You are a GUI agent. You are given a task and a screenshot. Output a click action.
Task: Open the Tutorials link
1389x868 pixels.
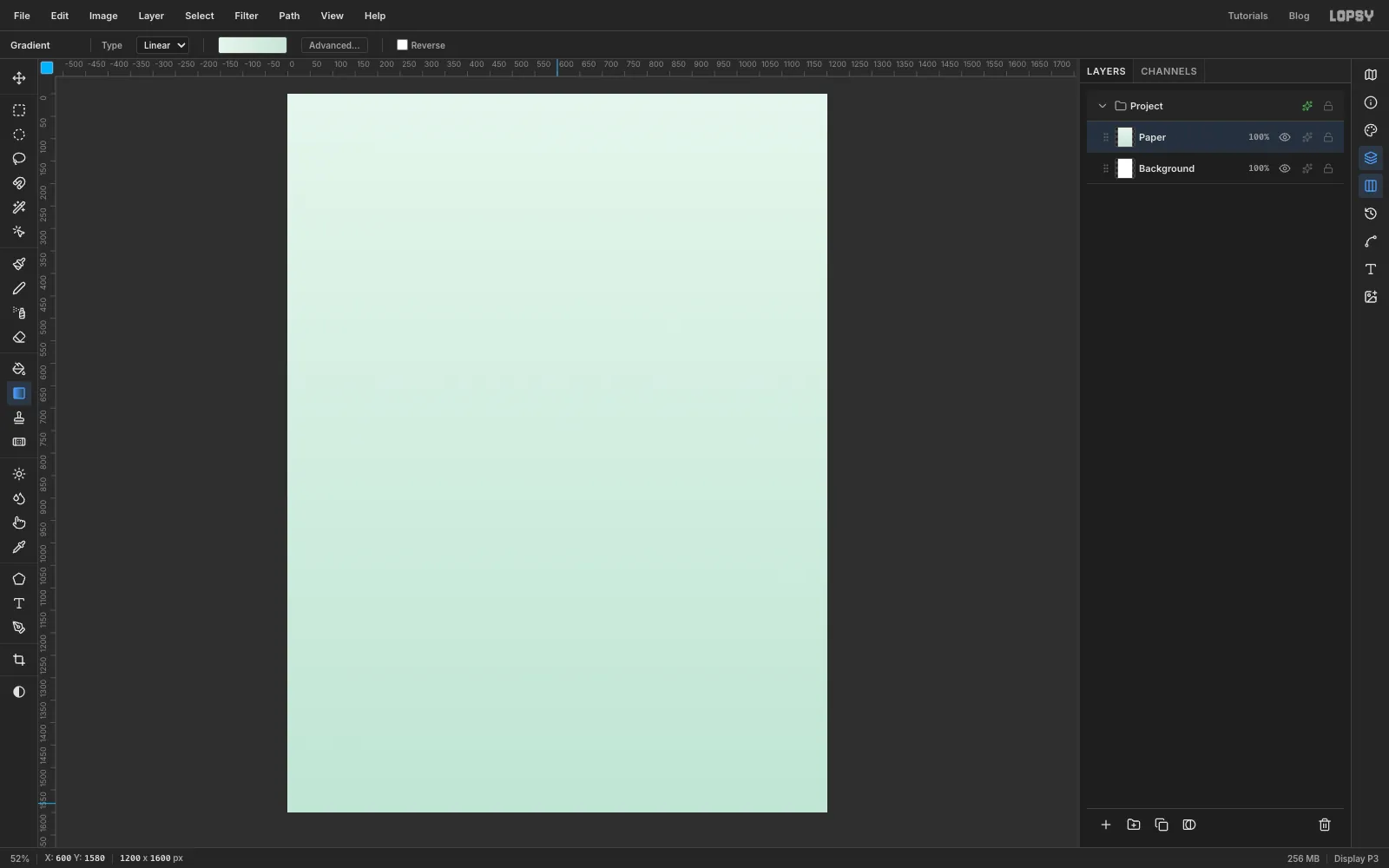1247,16
